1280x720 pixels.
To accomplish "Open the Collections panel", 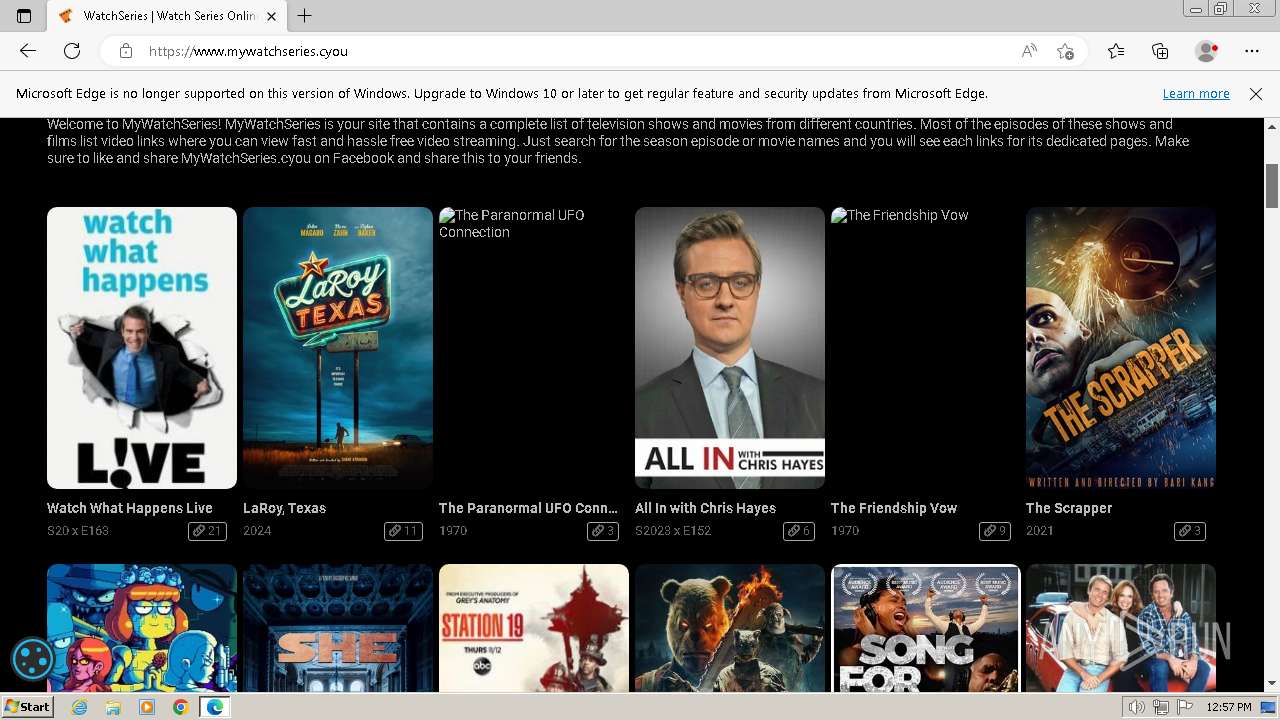I will (1160, 51).
